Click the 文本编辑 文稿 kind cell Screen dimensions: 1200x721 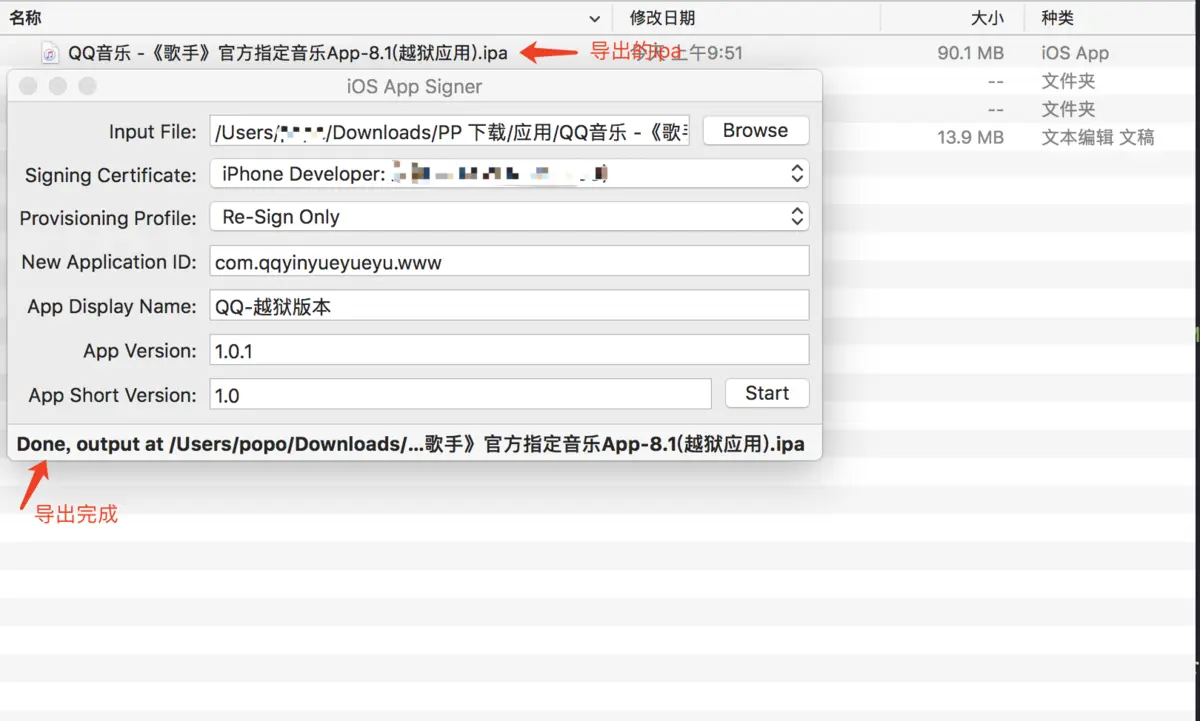coord(1098,137)
